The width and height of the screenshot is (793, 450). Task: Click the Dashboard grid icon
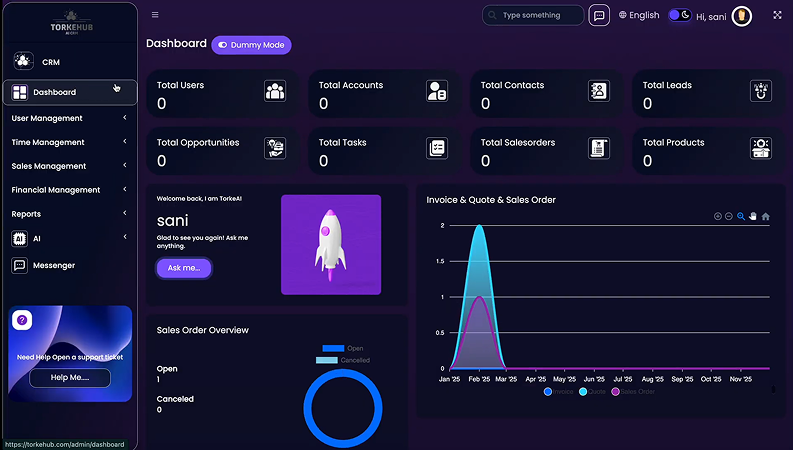(x=20, y=92)
